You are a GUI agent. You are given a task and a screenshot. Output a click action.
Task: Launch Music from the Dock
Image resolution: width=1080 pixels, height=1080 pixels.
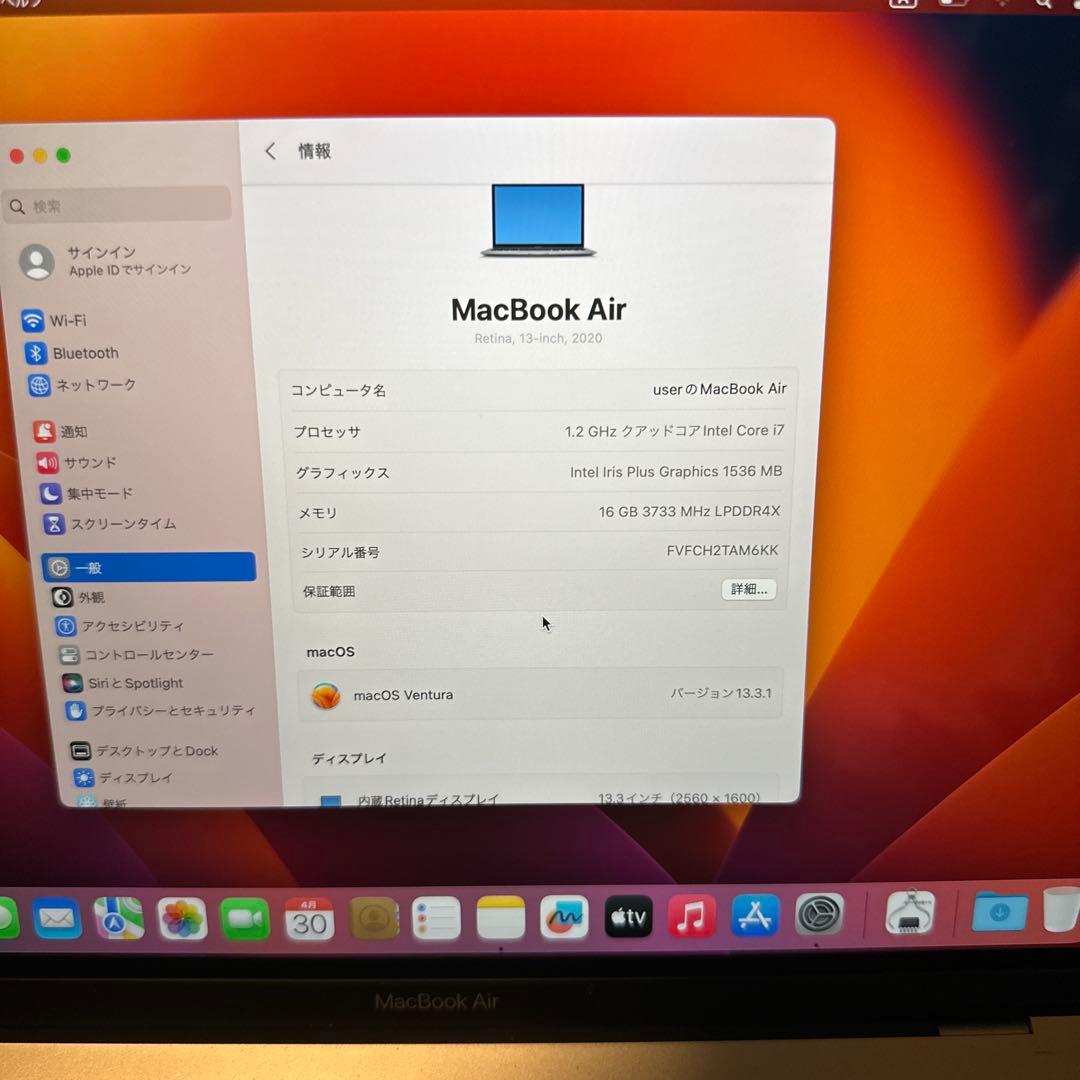pos(692,916)
